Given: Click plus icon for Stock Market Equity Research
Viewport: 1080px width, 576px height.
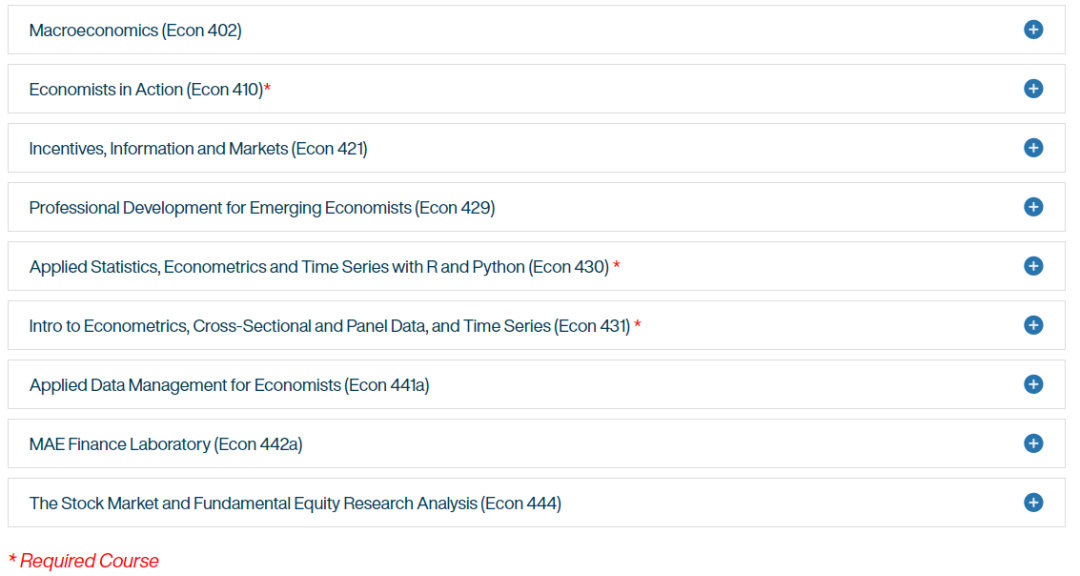Looking at the screenshot, I should pos(1033,502).
